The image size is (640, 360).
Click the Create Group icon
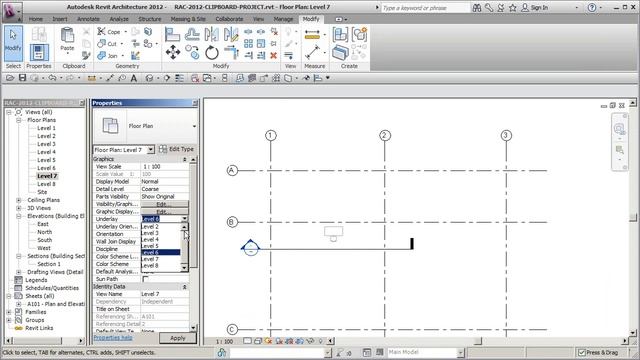(x=360, y=35)
